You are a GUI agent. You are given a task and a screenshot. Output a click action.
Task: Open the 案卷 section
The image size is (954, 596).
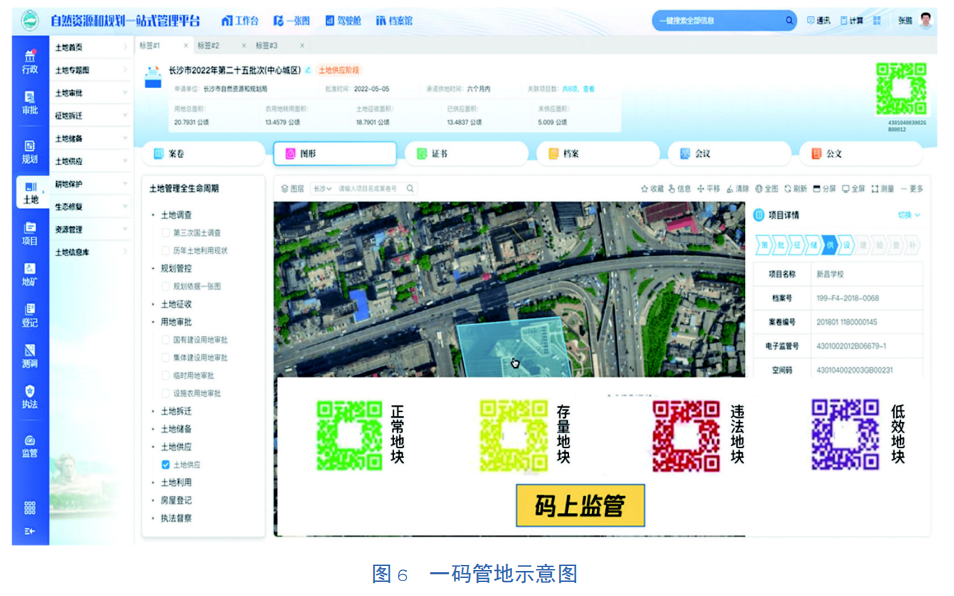coord(204,154)
